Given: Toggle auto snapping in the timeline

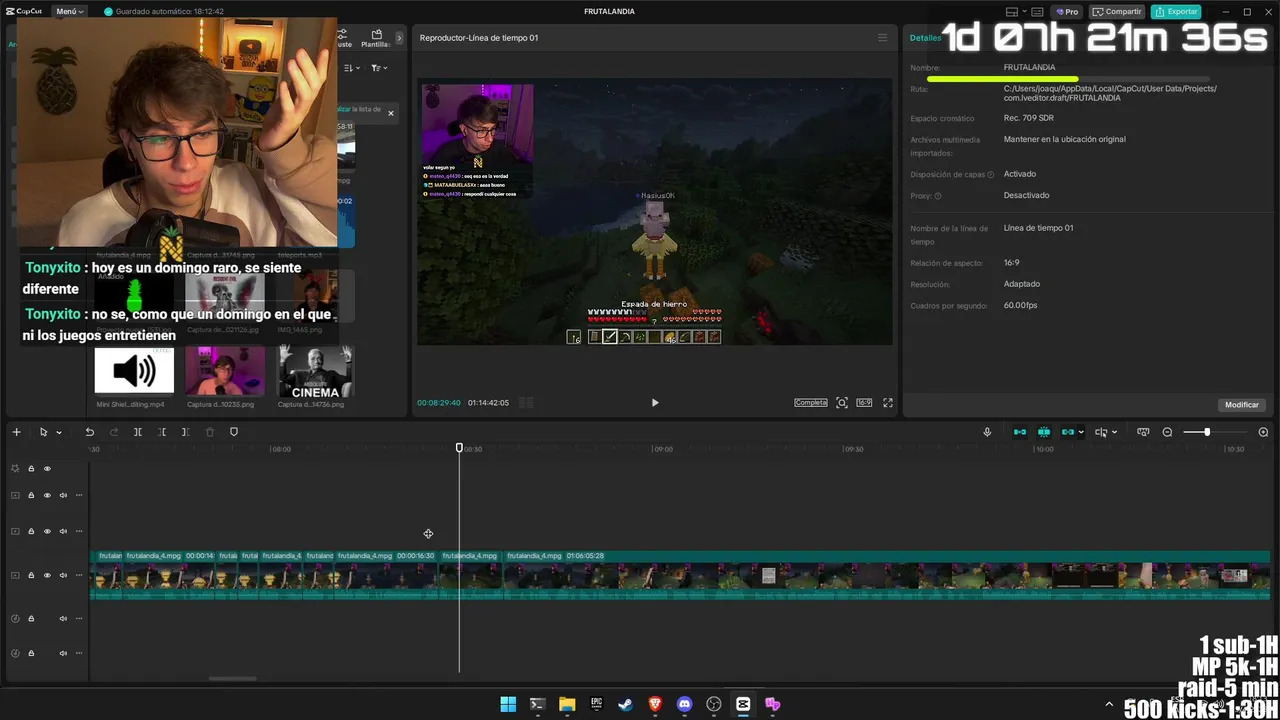Looking at the screenshot, I should click(1044, 432).
